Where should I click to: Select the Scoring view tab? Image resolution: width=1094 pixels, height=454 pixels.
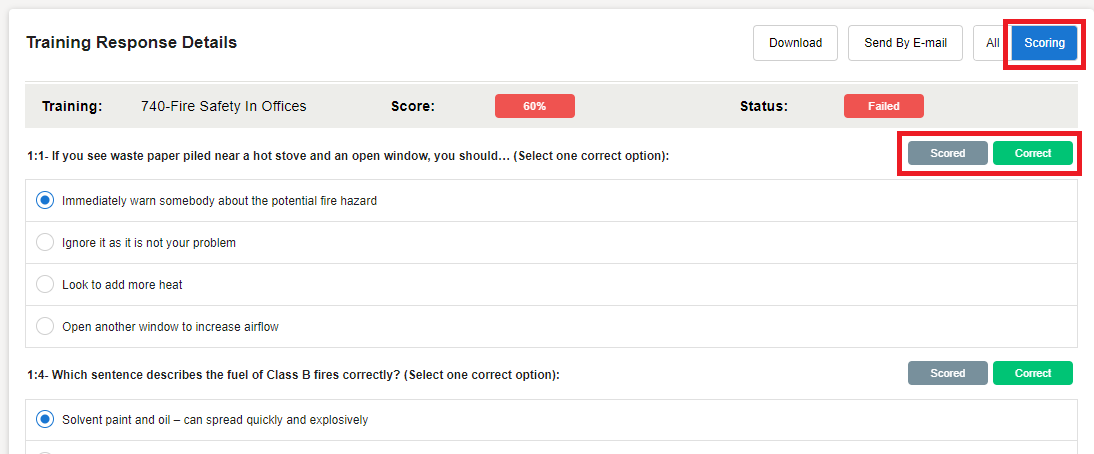[1044, 43]
